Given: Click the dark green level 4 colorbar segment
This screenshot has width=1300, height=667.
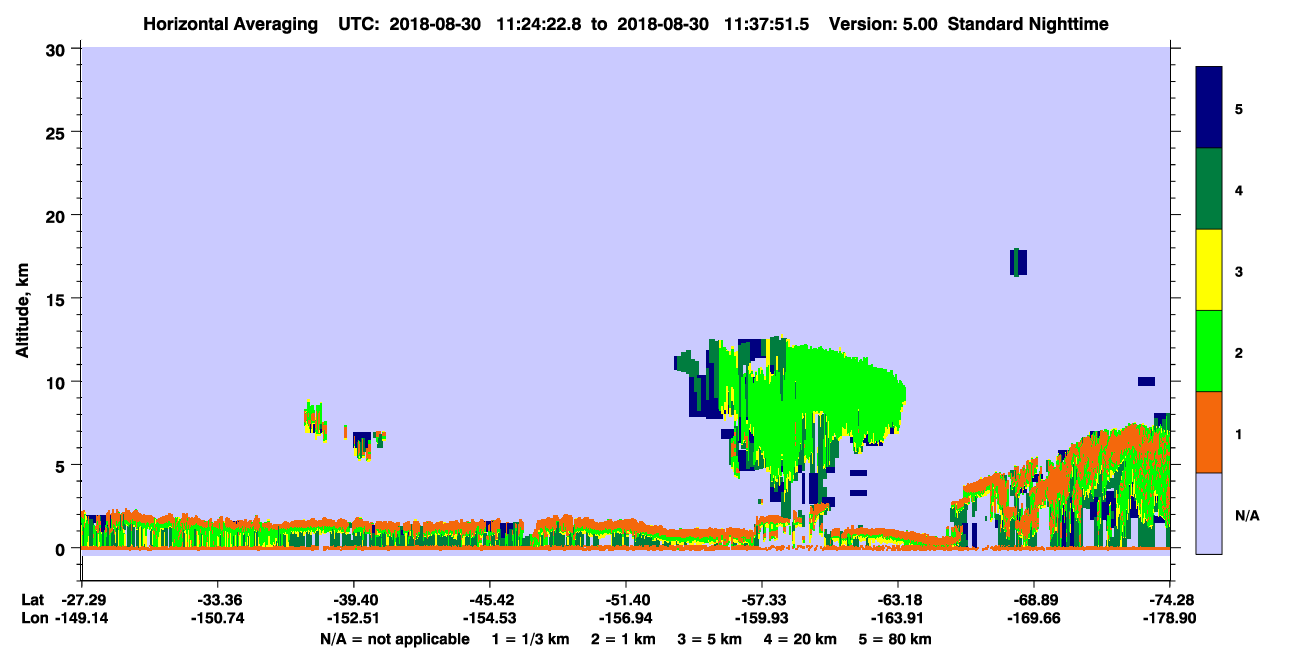Looking at the screenshot, I should pos(1209,189).
